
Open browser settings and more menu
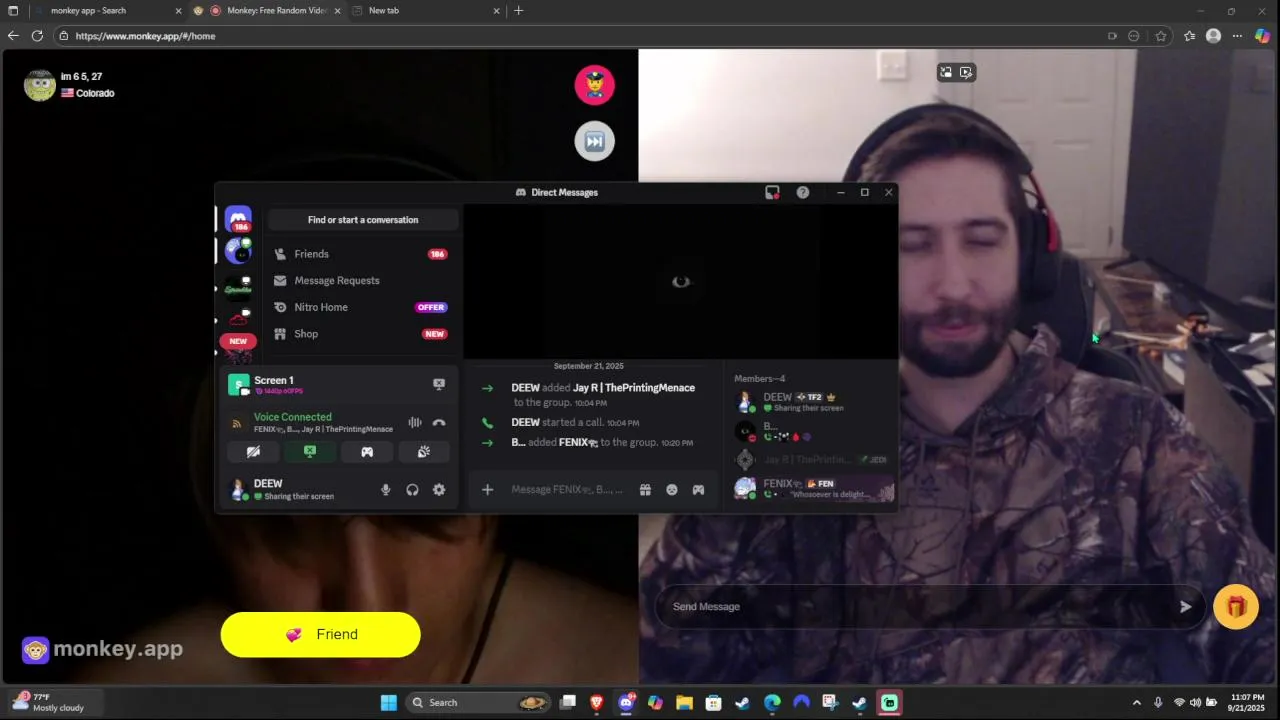(1237, 36)
